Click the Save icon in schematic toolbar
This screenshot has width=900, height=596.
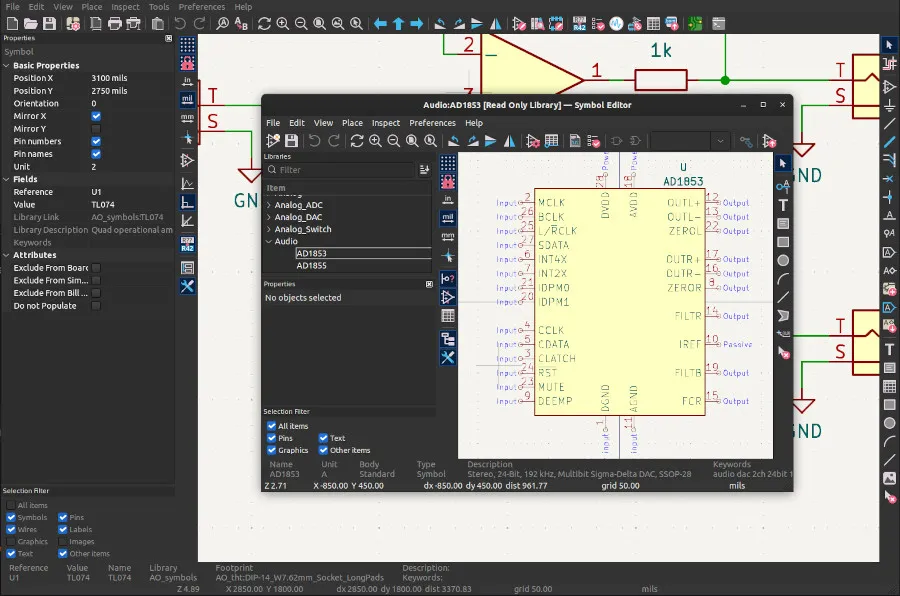pyautogui.click(x=51, y=23)
